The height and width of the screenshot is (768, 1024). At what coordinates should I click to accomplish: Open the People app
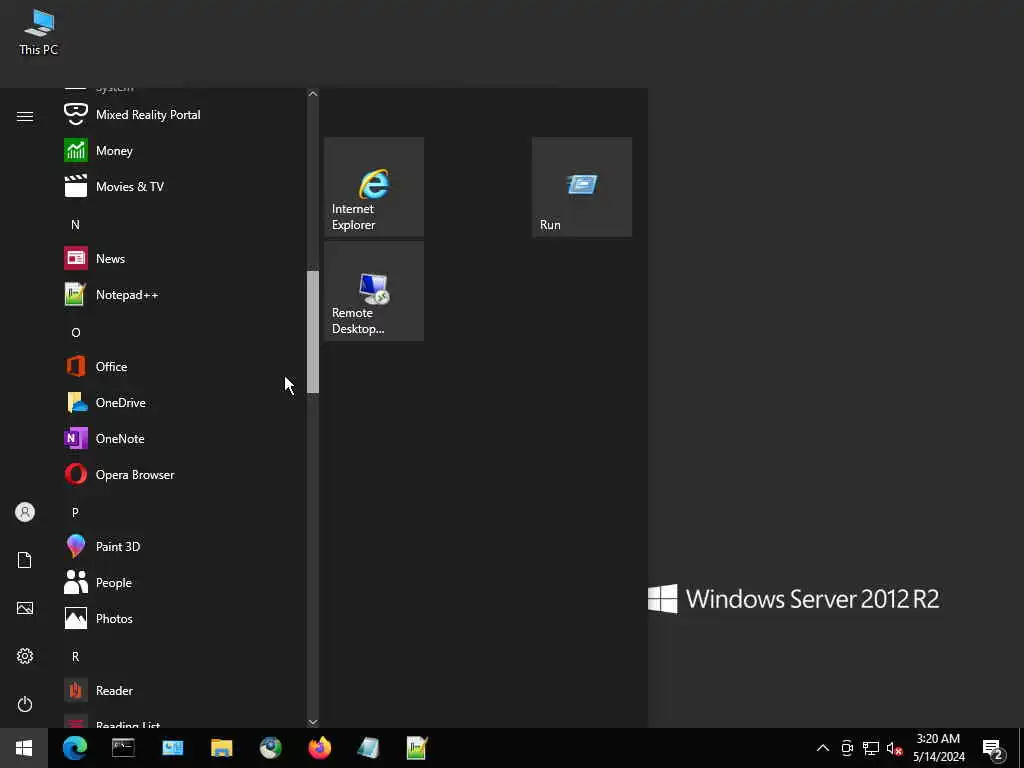pyautogui.click(x=183, y=583)
